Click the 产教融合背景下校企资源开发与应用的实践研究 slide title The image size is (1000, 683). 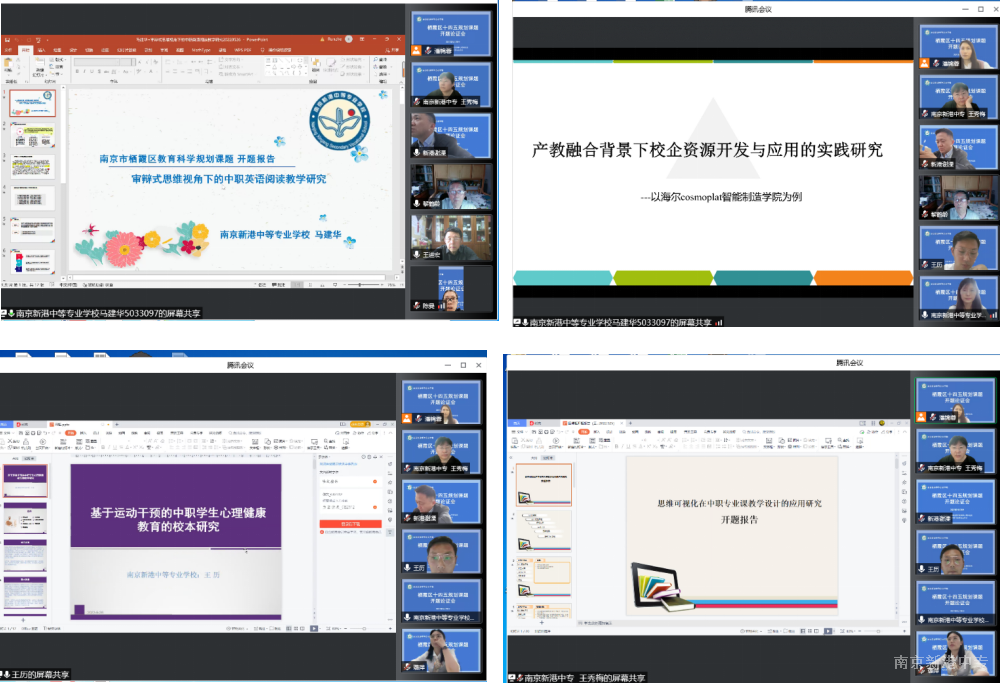coord(707,151)
